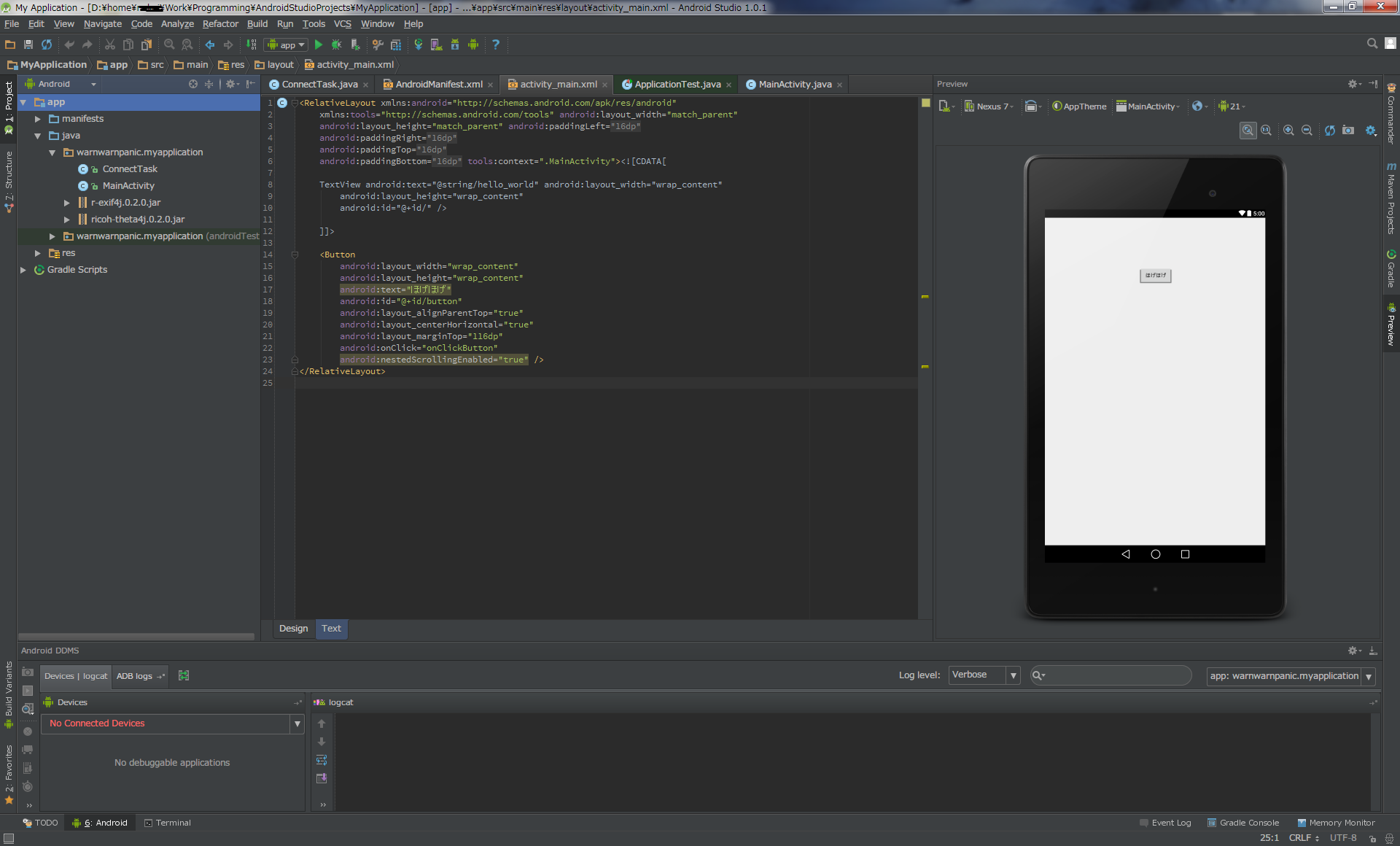Open the TODO tool window

(41, 823)
